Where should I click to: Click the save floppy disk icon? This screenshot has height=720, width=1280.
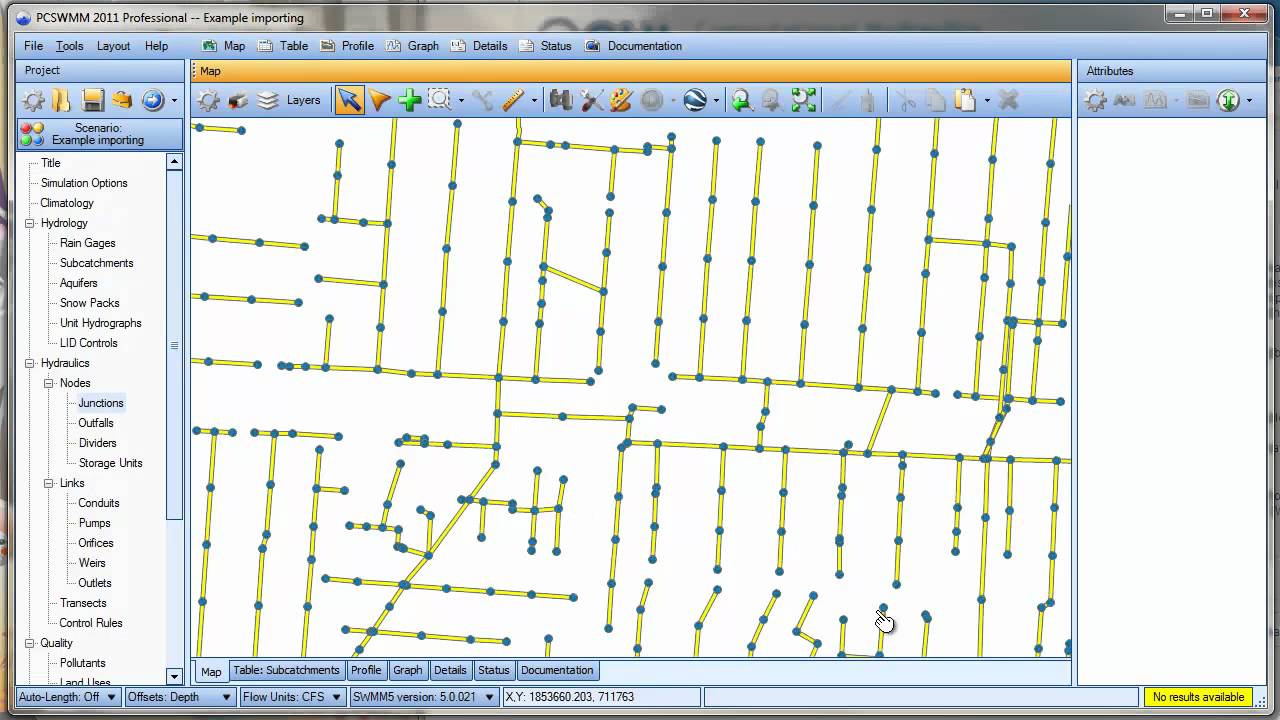(x=93, y=100)
